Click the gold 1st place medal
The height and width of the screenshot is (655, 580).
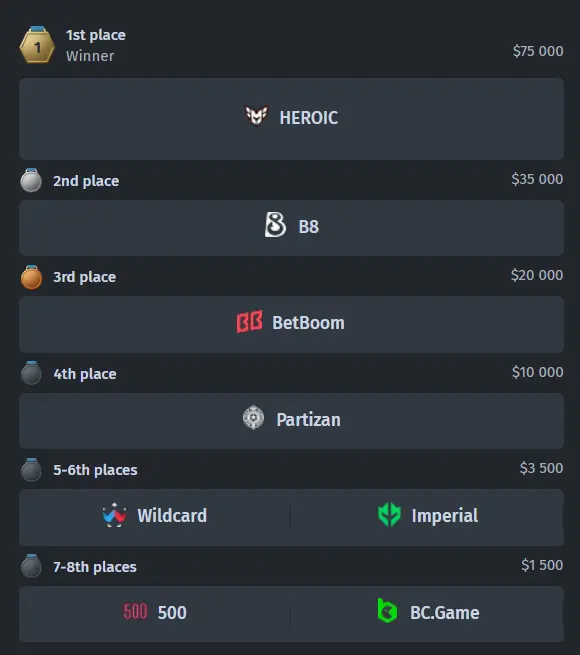coord(37,45)
